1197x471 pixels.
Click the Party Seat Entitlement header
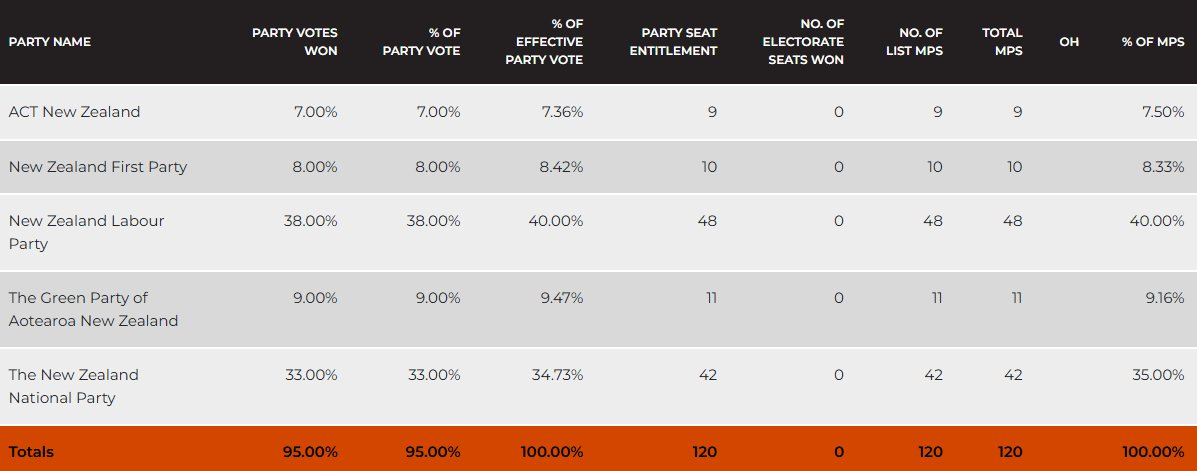[x=672, y=42]
